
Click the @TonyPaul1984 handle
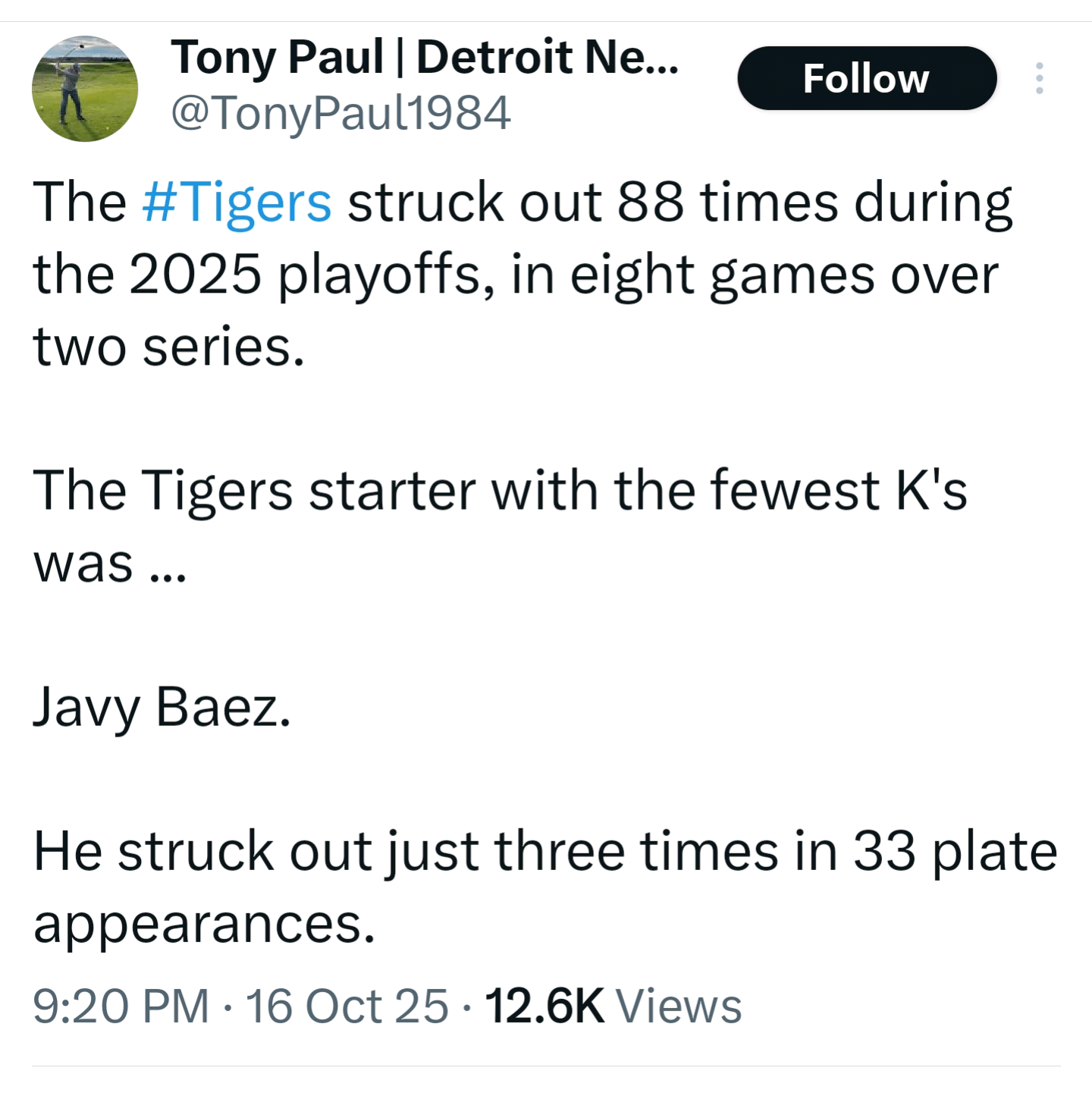[340, 114]
